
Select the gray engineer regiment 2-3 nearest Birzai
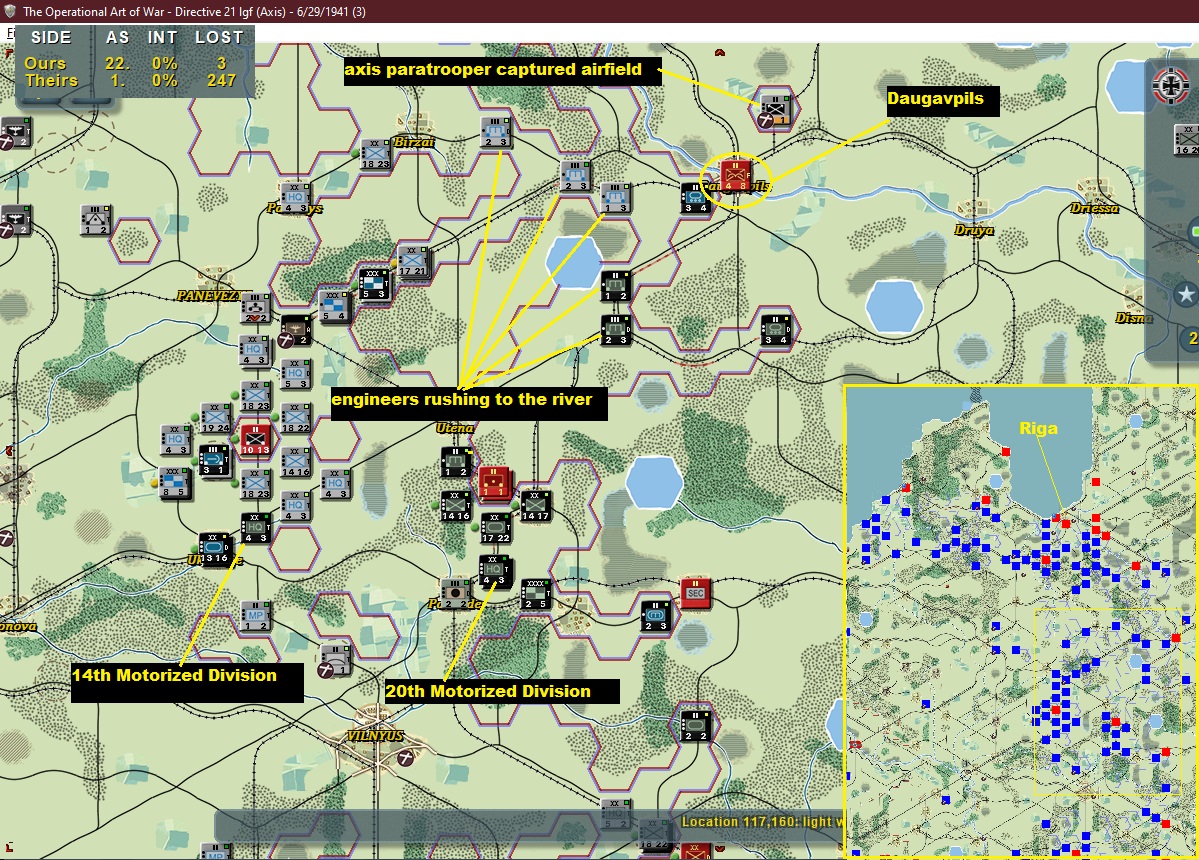pyautogui.click(x=496, y=131)
